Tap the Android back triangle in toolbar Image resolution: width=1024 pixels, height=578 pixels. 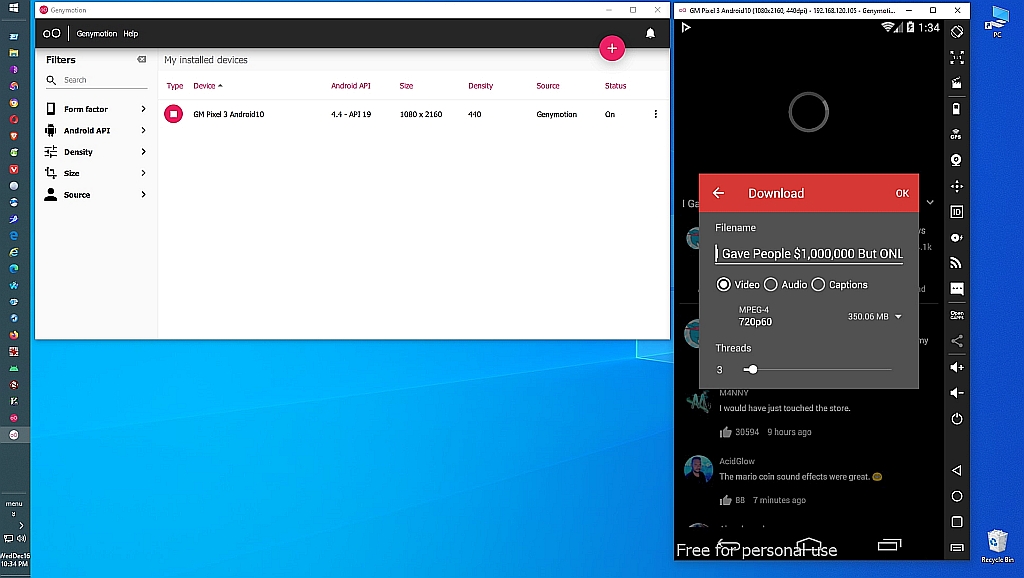957,470
